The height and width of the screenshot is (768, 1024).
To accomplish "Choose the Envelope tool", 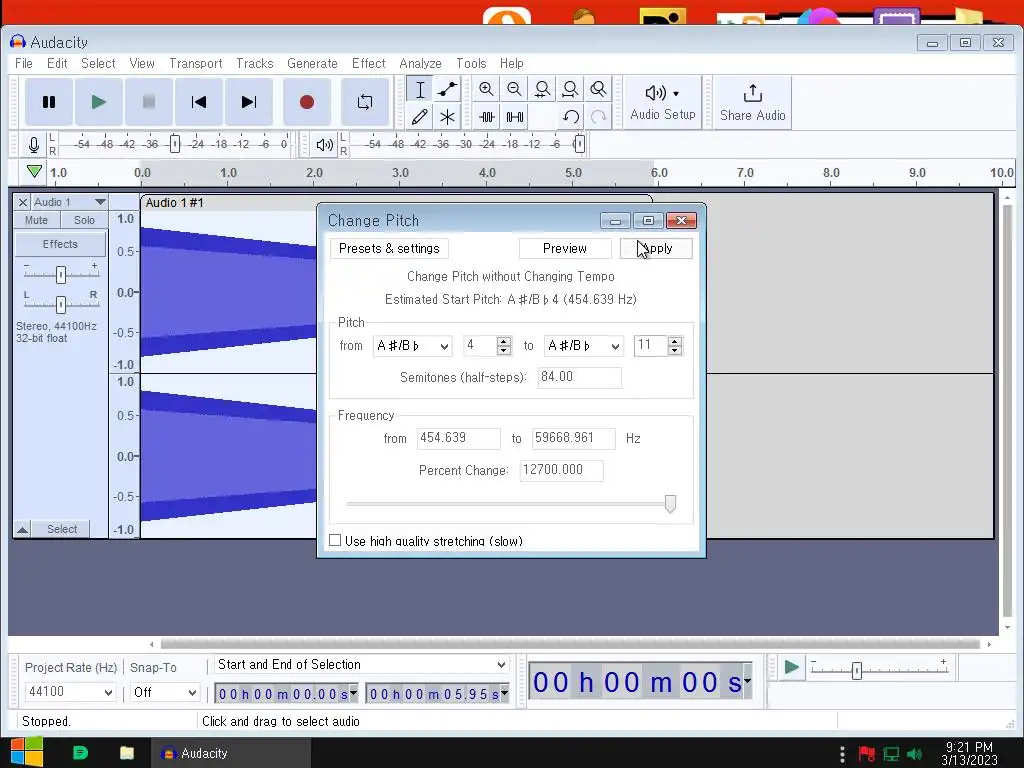I will 447,89.
